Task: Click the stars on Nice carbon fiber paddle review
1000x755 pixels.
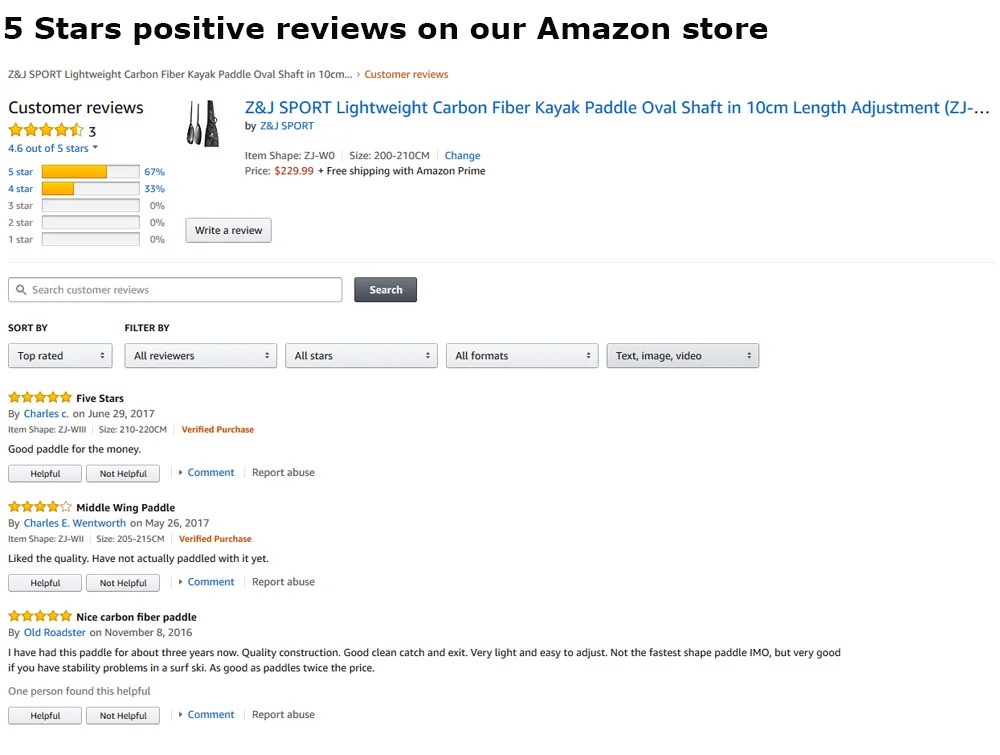Action: pyautogui.click(x=40, y=616)
